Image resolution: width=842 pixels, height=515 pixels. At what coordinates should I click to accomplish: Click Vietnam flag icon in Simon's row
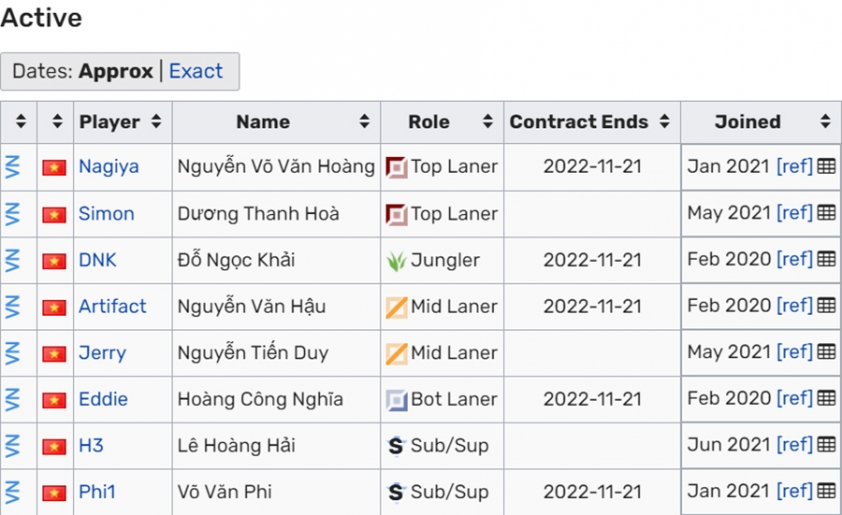point(54,214)
